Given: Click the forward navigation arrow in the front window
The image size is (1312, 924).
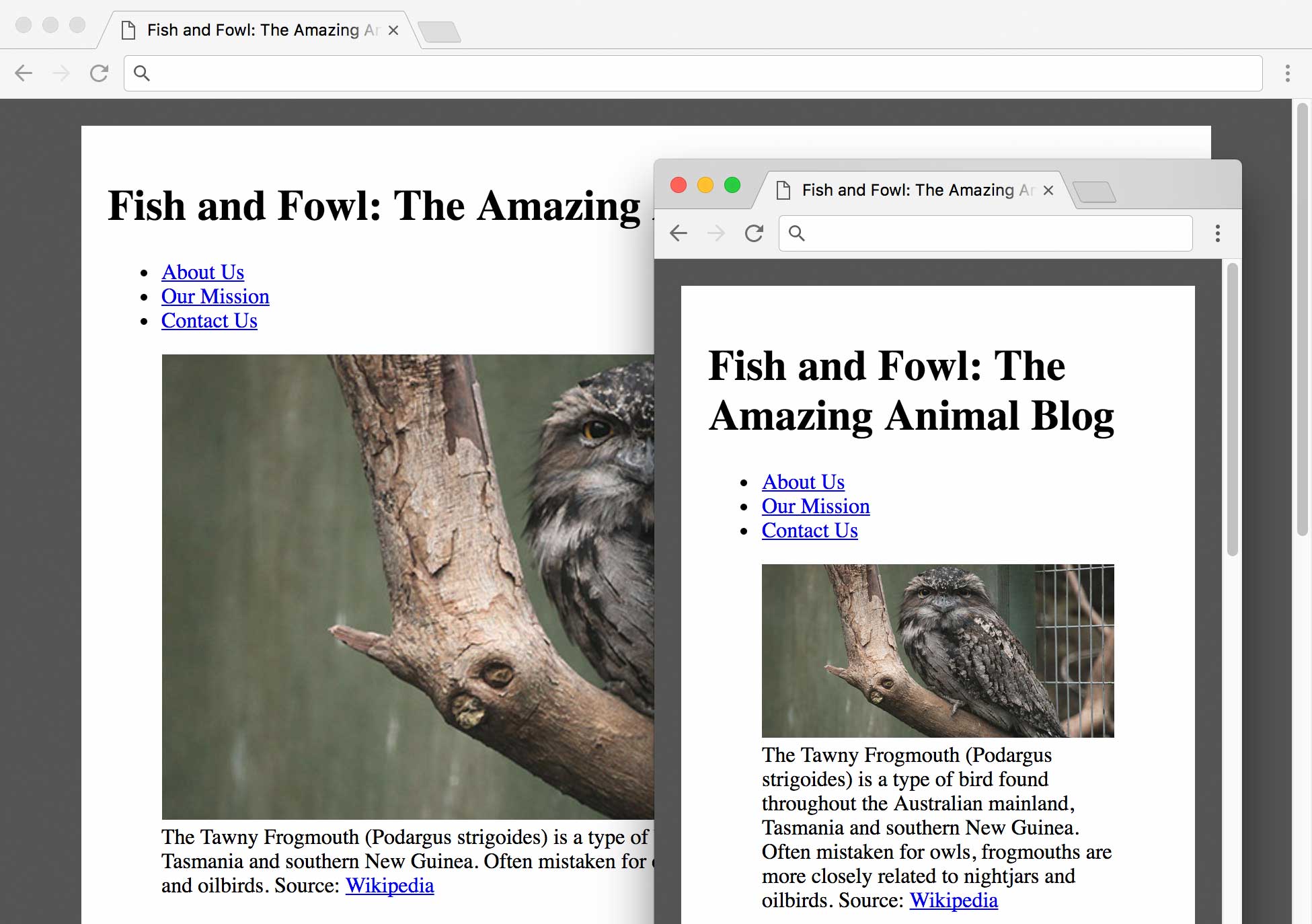Looking at the screenshot, I should click(x=716, y=233).
